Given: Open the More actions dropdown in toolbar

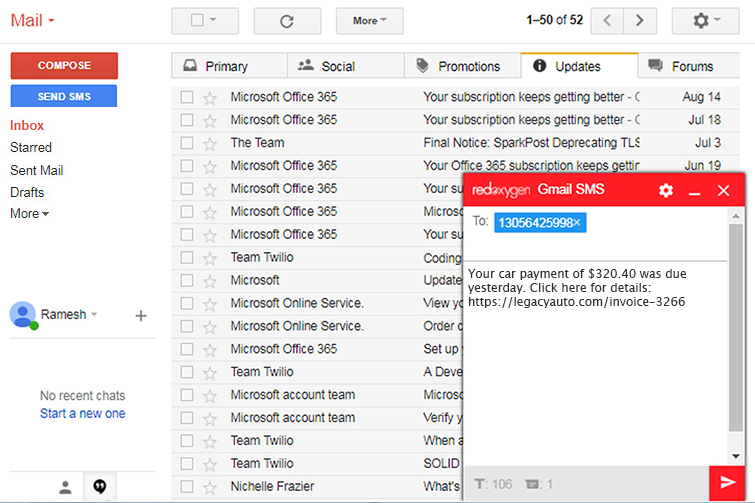Looking at the screenshot, I should coord(369,21).
